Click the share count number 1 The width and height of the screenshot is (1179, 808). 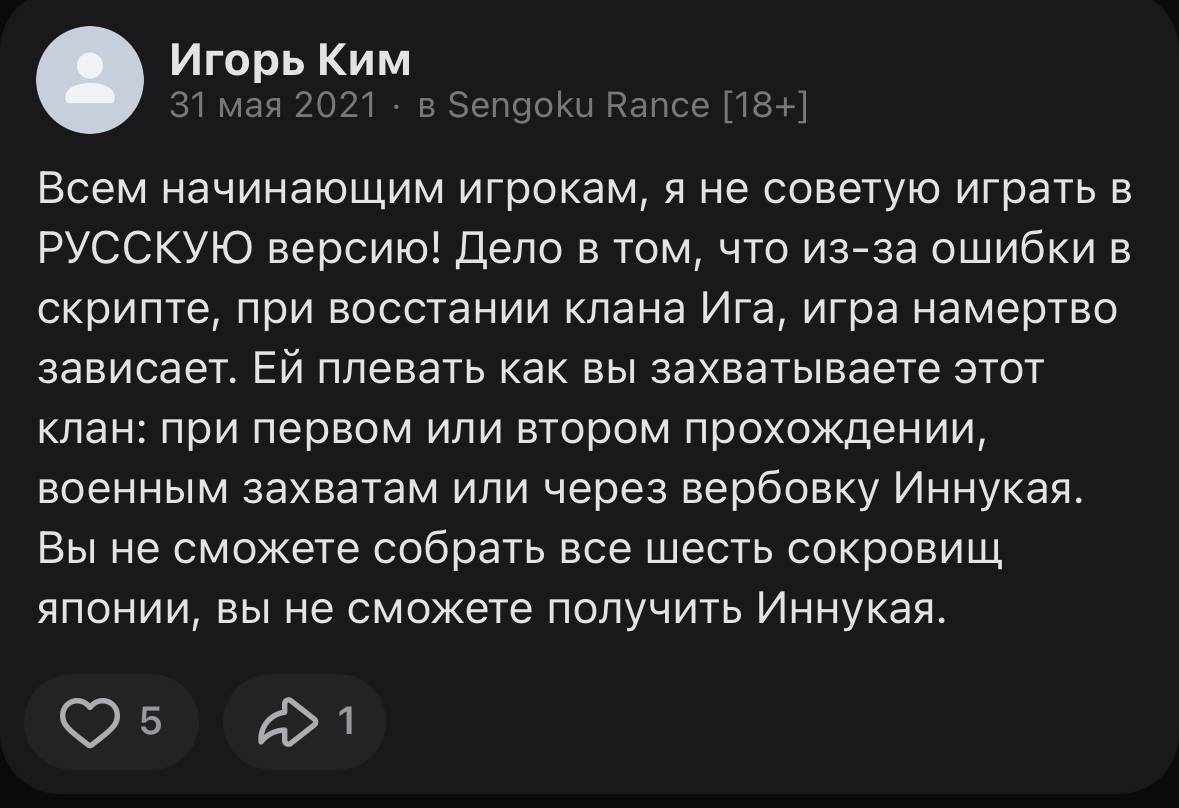345,721
